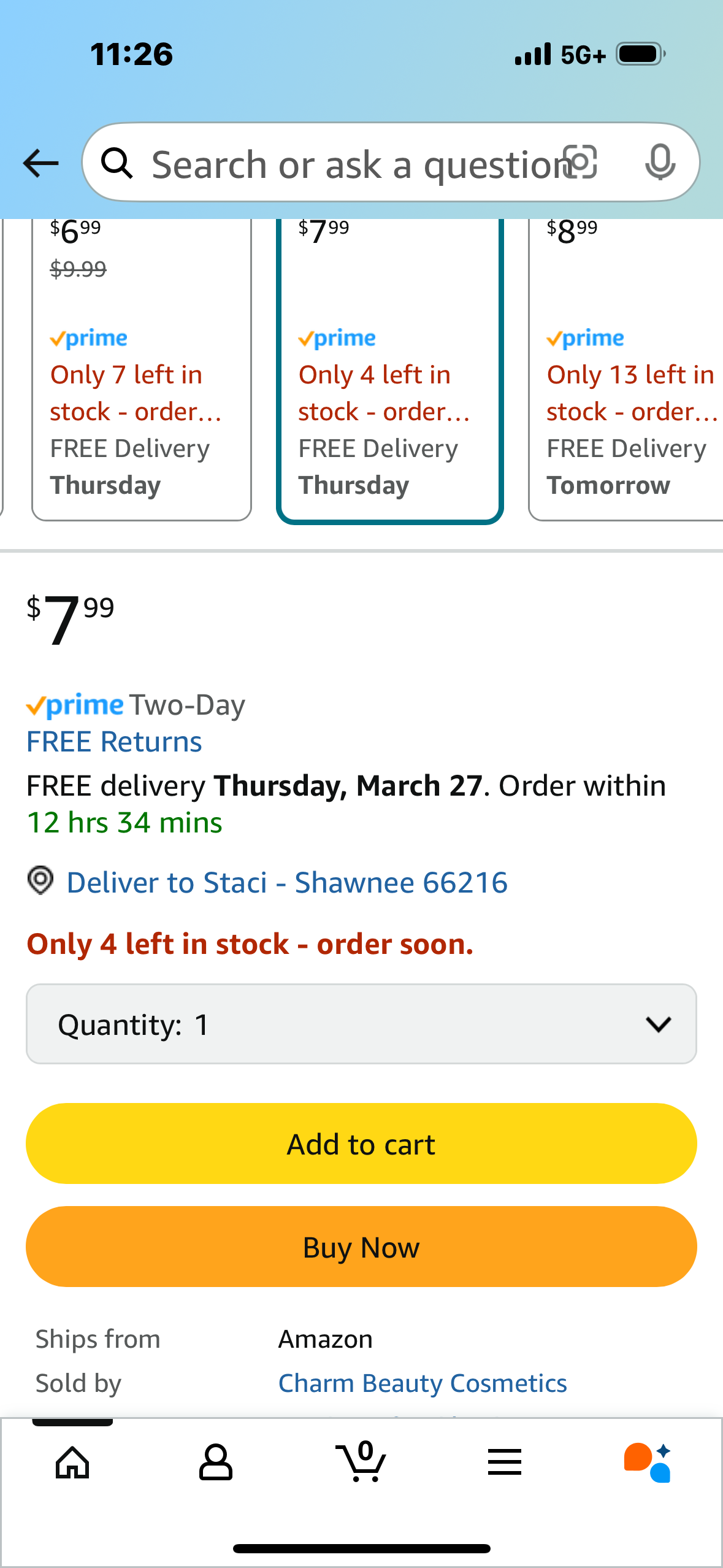Open the FREE Returns link
The height and width of the screenshot is (1568, 723).
114,742
